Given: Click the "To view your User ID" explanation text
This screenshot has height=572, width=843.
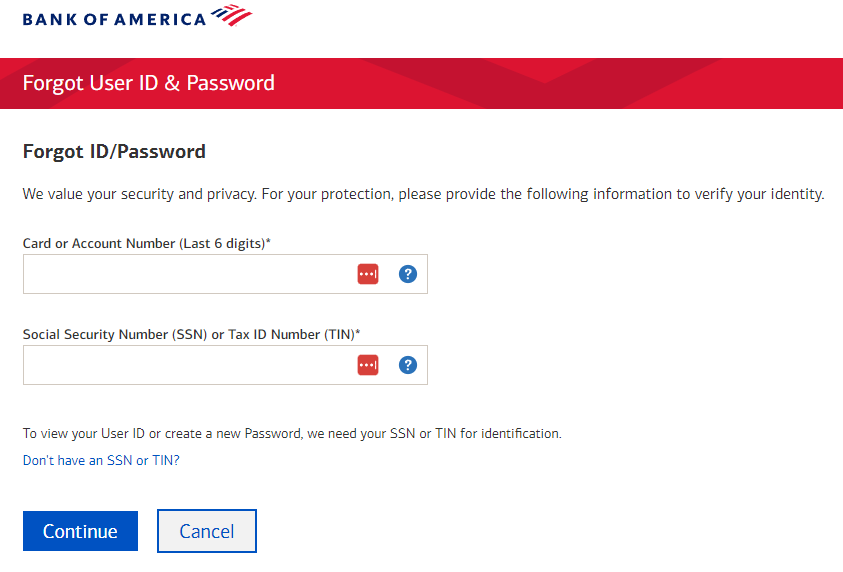Looking at the screenshot, I should pyautogui.click(x=292, y=434).
